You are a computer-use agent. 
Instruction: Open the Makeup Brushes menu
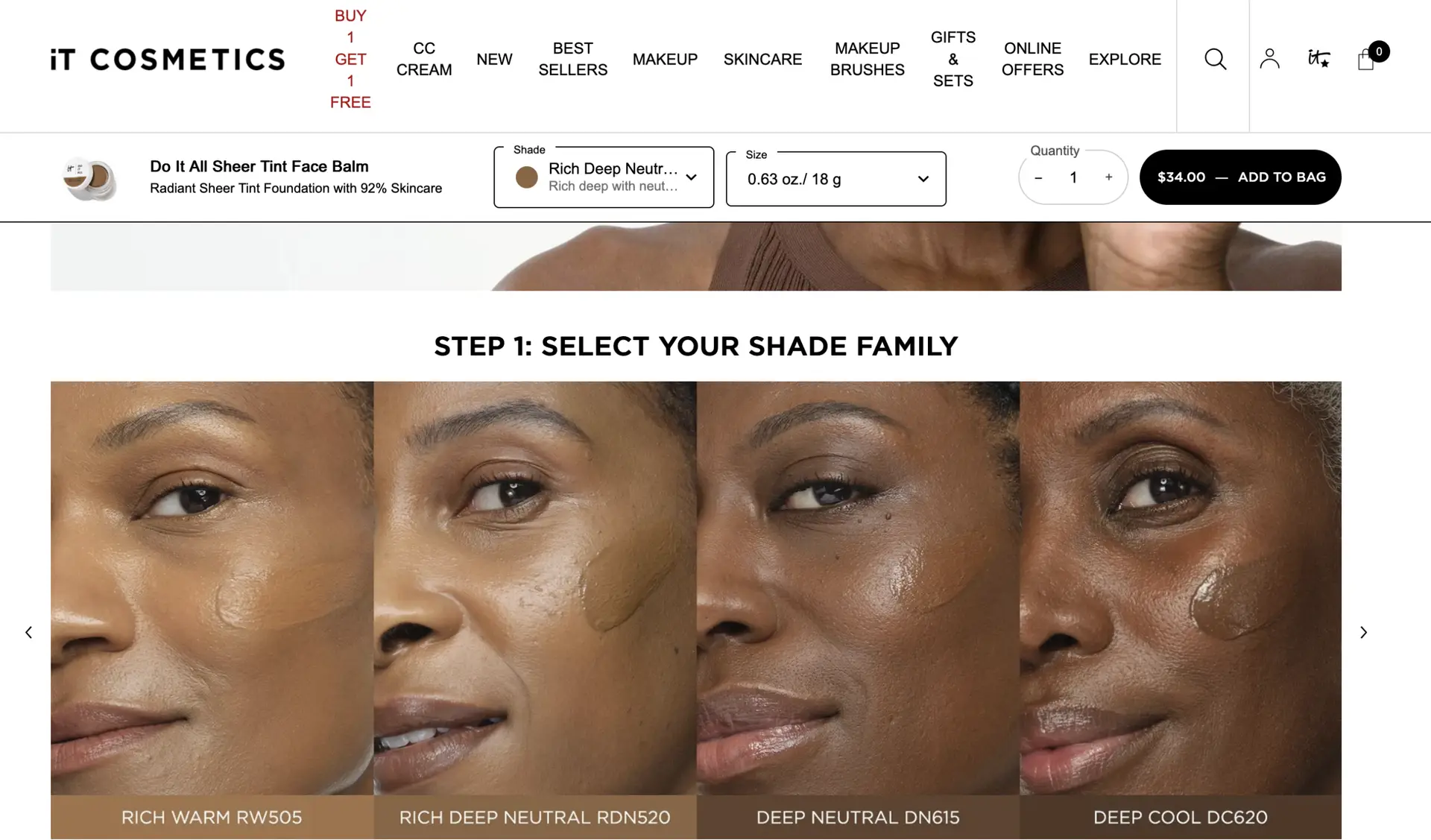coord(867,59)
